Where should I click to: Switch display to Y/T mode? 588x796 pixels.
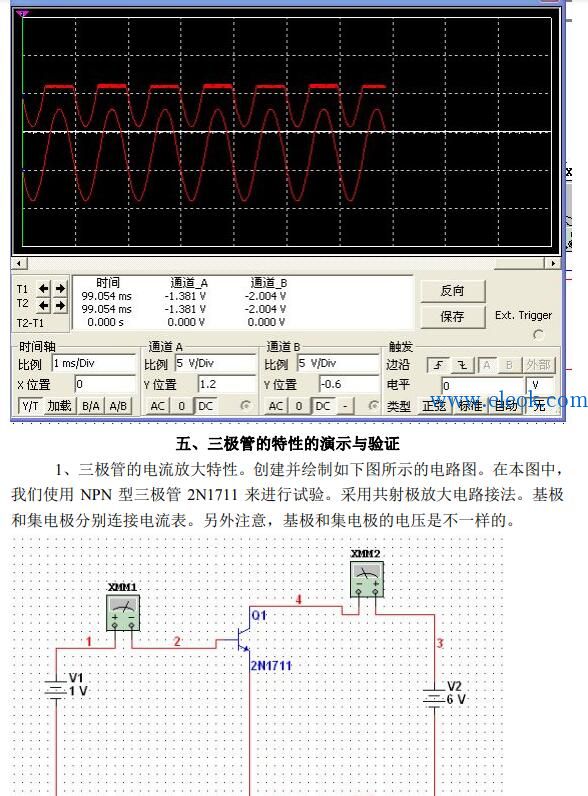click(30, 406)
